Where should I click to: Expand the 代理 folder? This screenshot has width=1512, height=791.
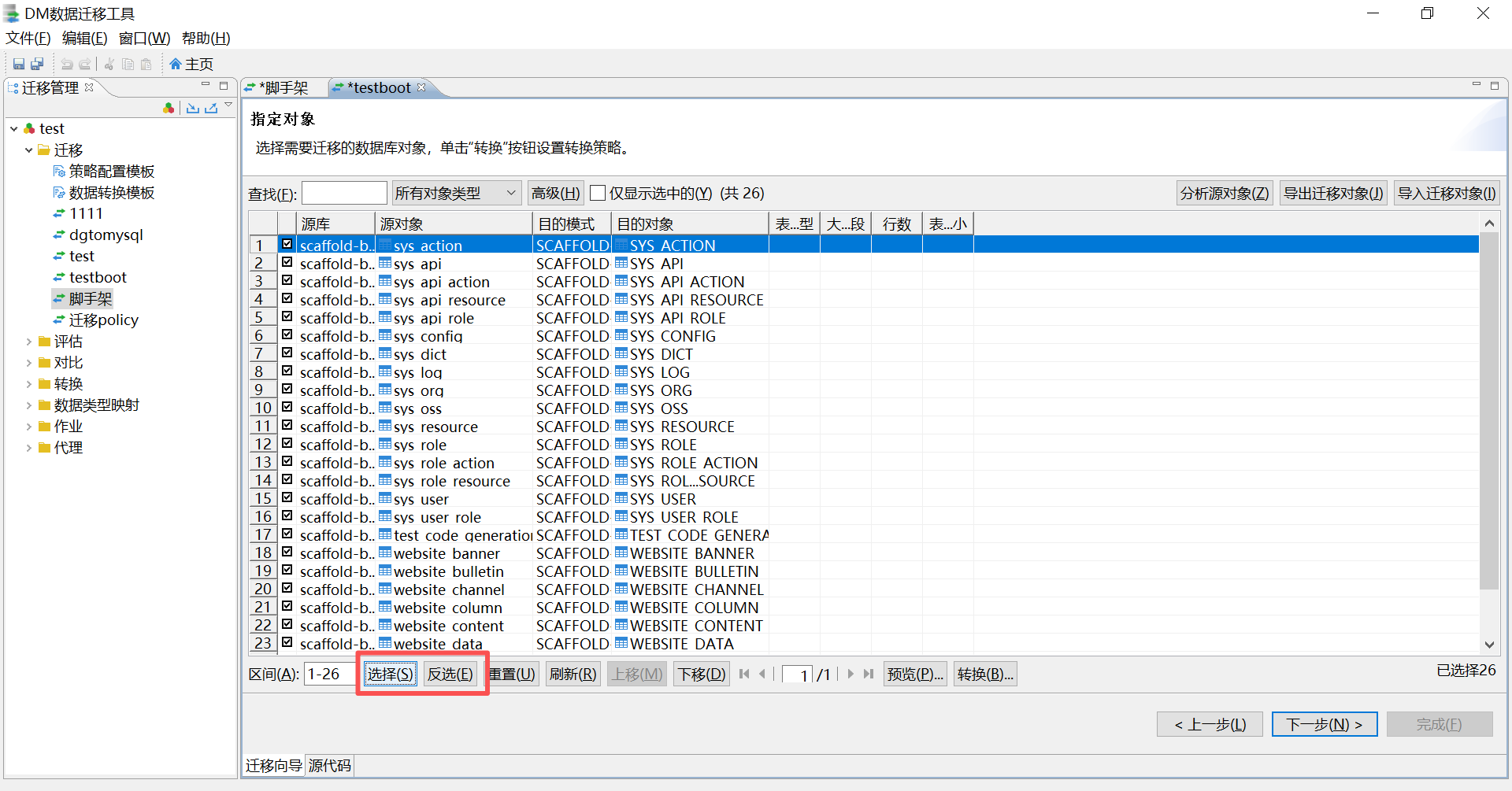(29, 447)
